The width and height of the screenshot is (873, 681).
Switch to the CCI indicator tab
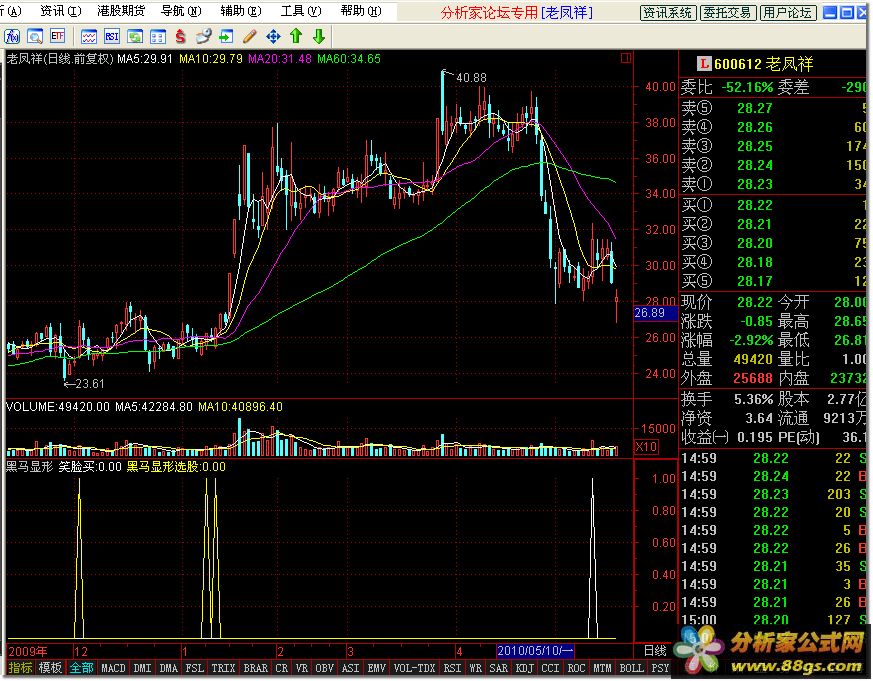pyautogui.click(x=550, y=668)
